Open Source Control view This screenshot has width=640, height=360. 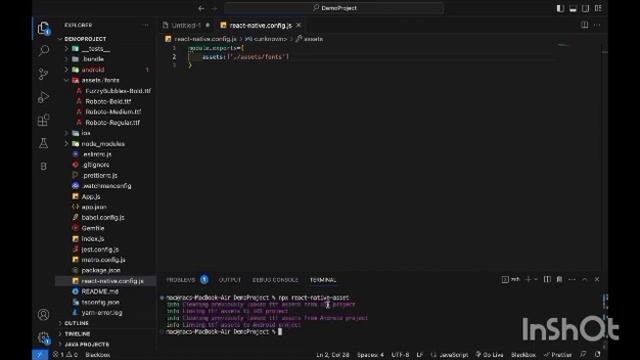(43, 74)
